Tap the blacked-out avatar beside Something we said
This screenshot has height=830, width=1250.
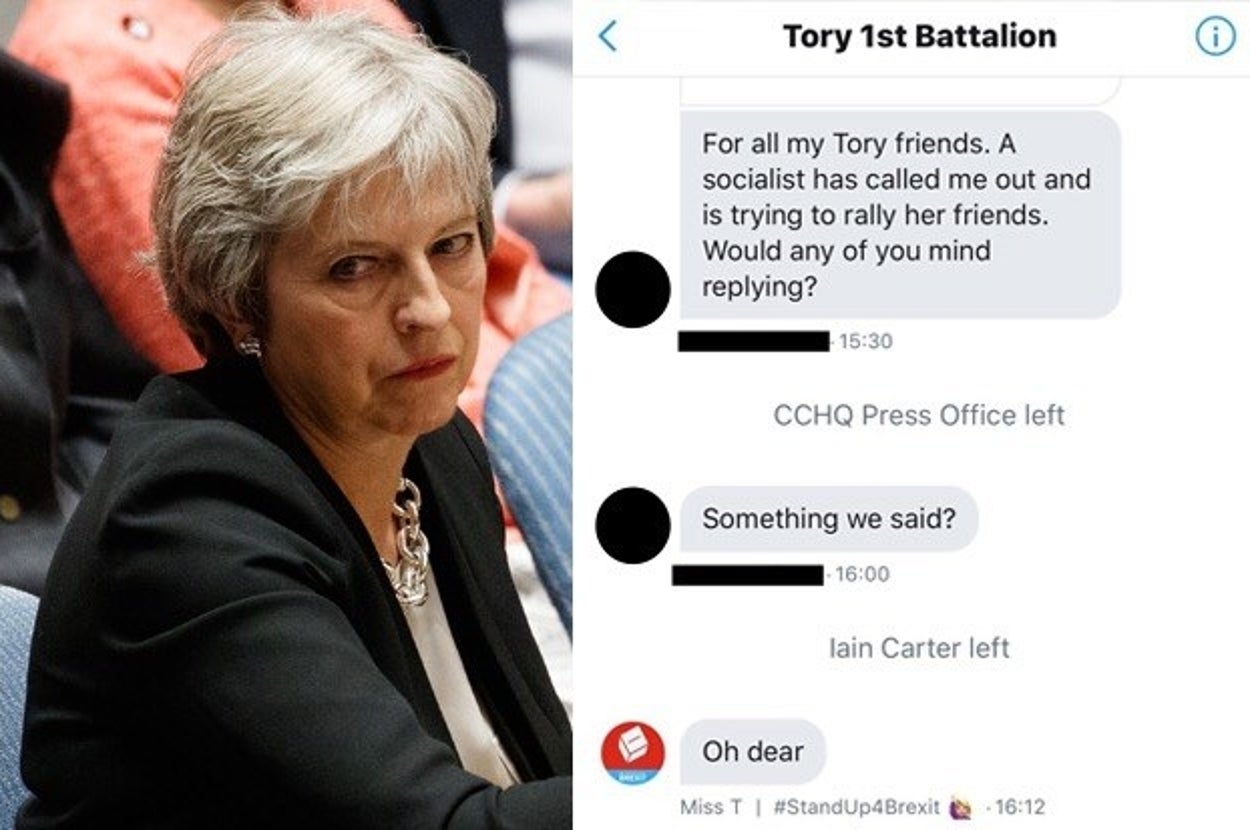[633, 525]
